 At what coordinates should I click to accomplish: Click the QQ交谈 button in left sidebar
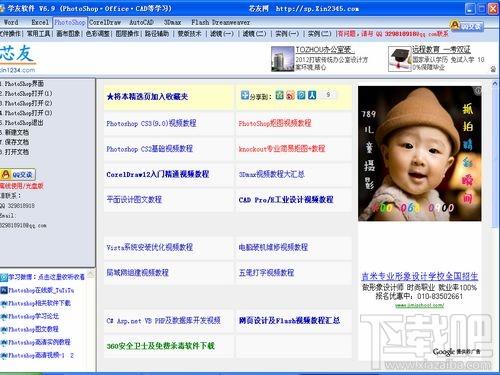(x=17, y=174)
